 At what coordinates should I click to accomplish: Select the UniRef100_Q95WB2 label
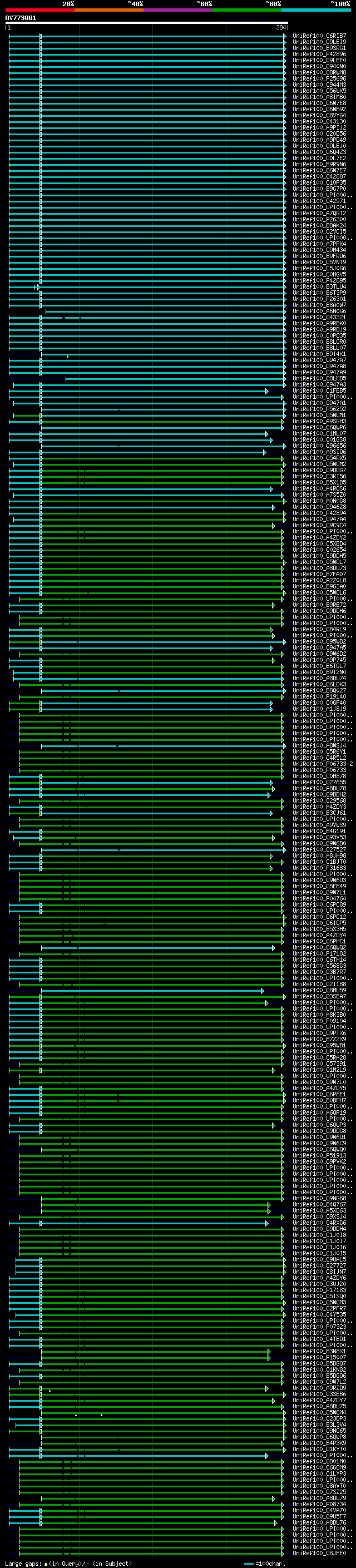pyautogui.click(x=319, y=641)
